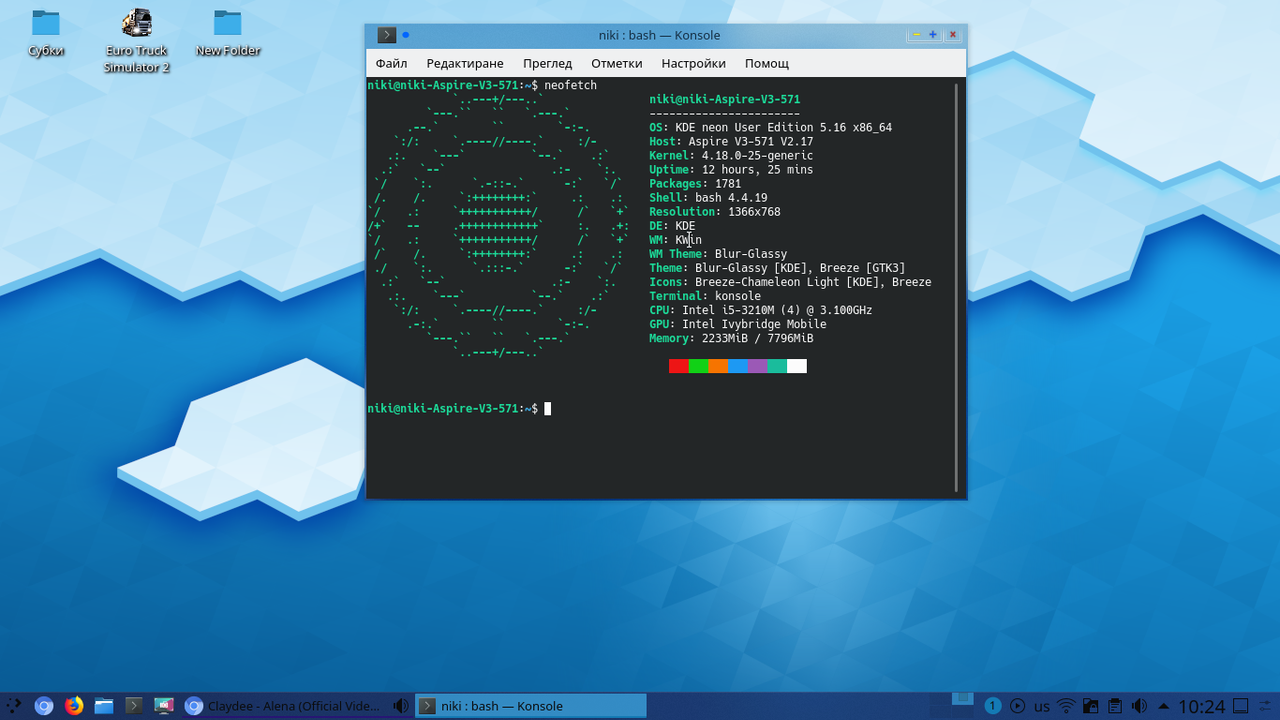The image size is (1280, 720).
Task: Open the Файл menu in Konsole
Action: [391, 63]
